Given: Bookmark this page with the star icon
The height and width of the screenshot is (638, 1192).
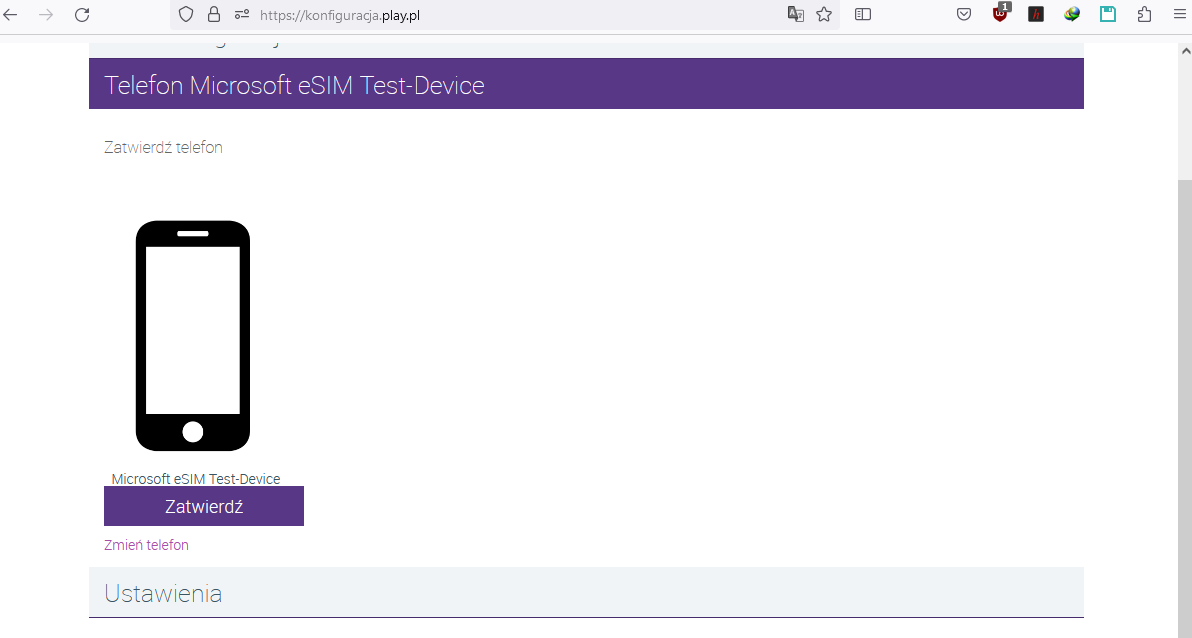Looking at the screenshot, I should tap(824, 14).
